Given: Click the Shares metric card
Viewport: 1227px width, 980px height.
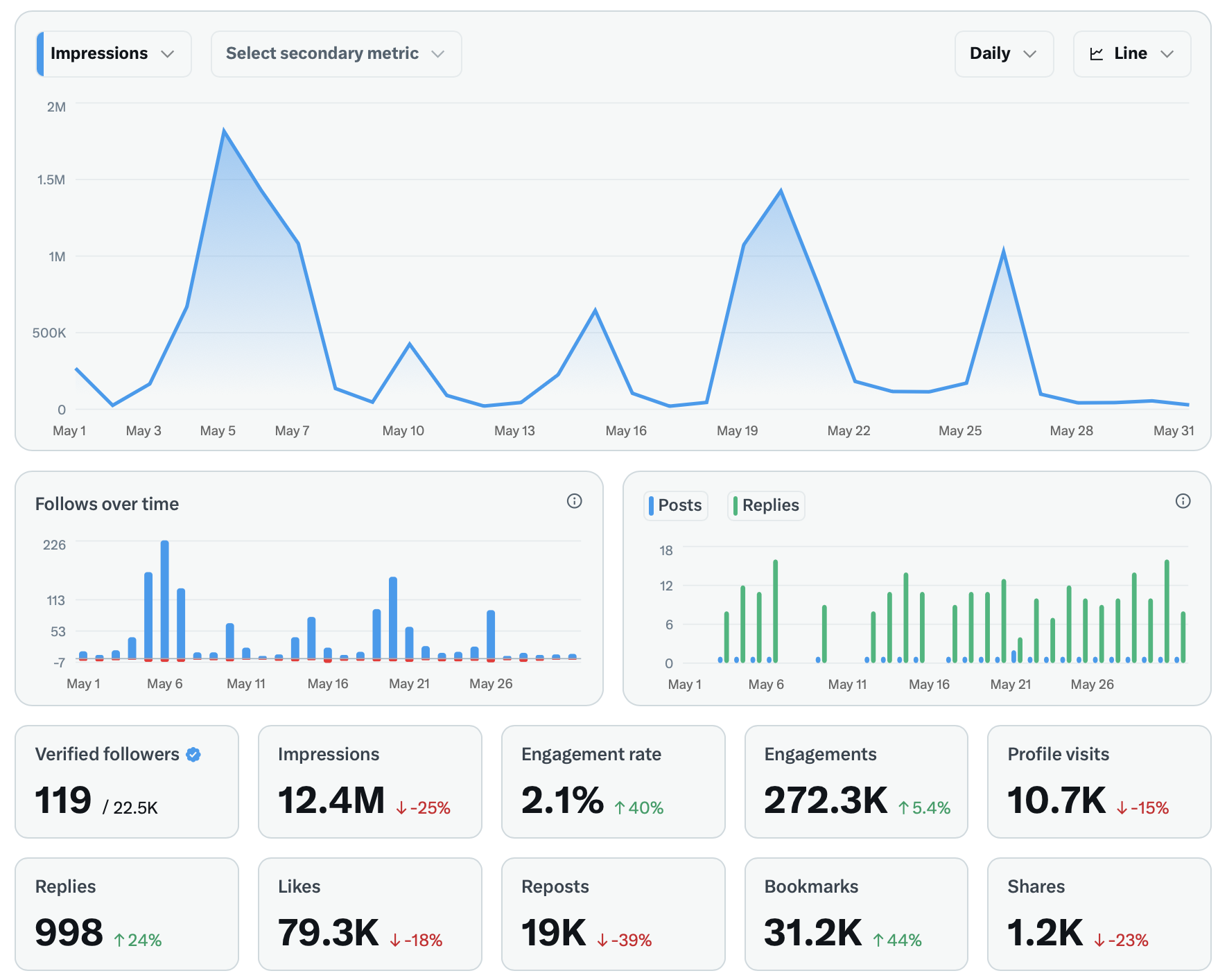Looking at the screenshot, I should point(1099,913).
